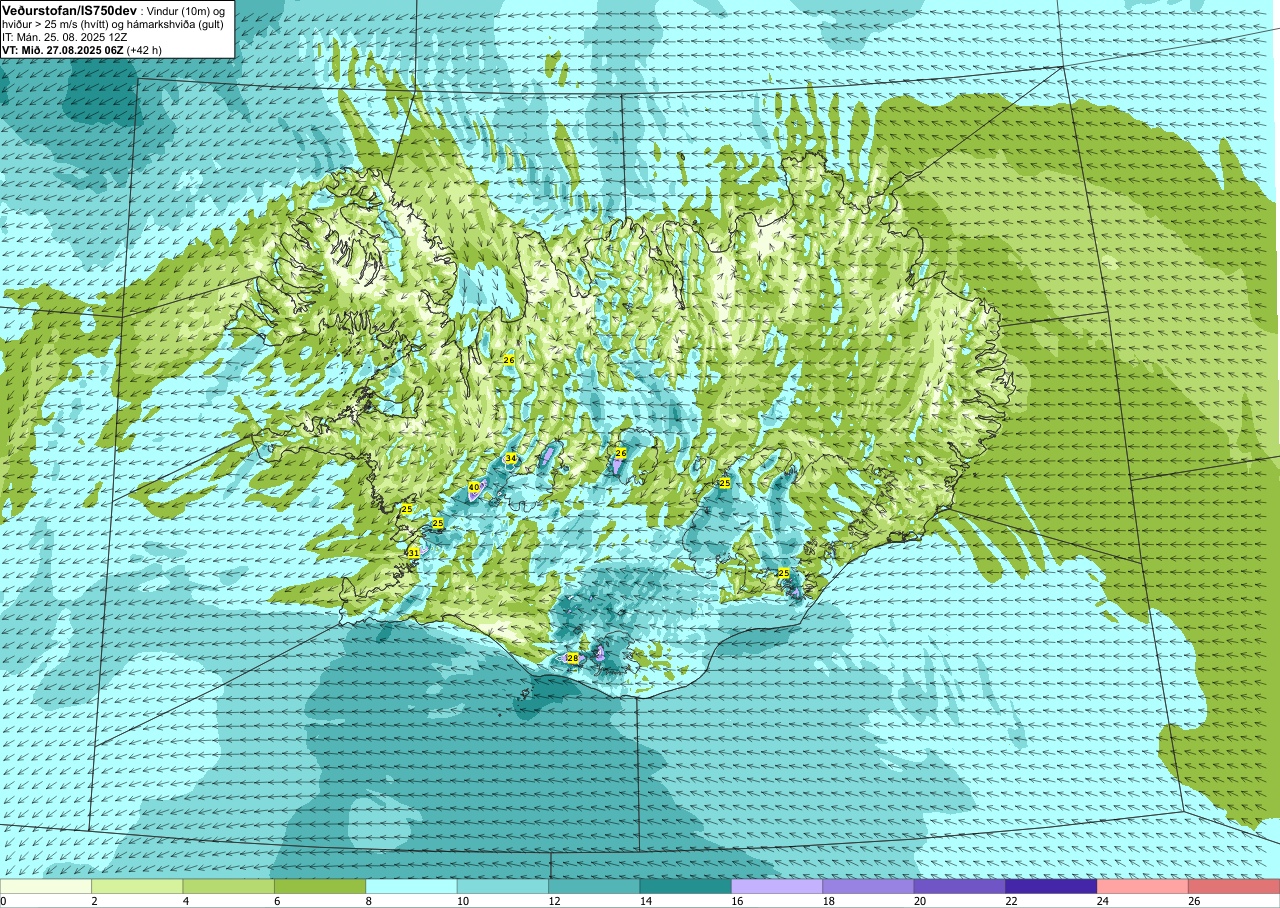
Task: Click the 'VT: Mið. 27.08.2025 06Z' valid time
Action: [x=62, y=50]
